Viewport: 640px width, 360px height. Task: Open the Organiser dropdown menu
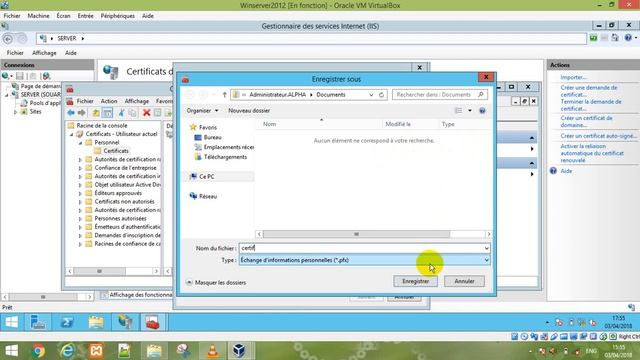202,111
